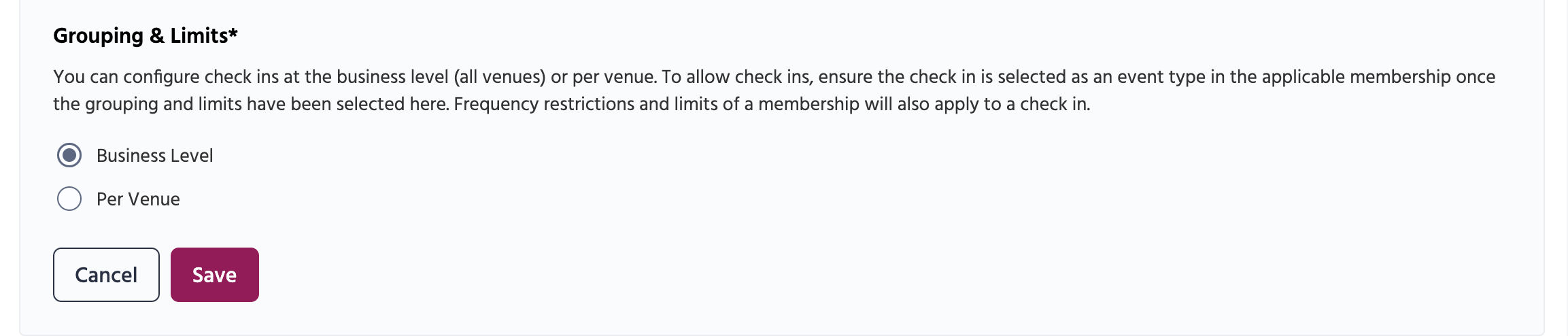Click the sentence beginning "Frequency restrictions"
The image size is (1568, 336).
772,104
